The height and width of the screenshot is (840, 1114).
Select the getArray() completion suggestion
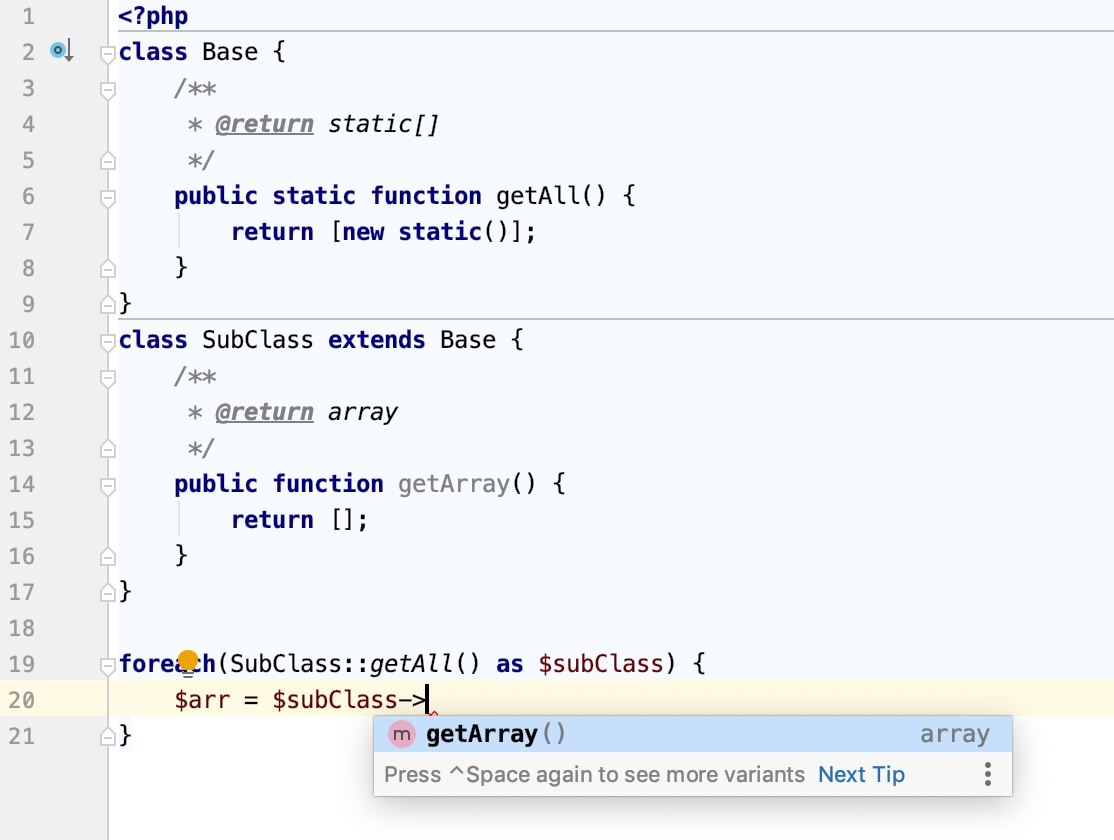(693, 734)
